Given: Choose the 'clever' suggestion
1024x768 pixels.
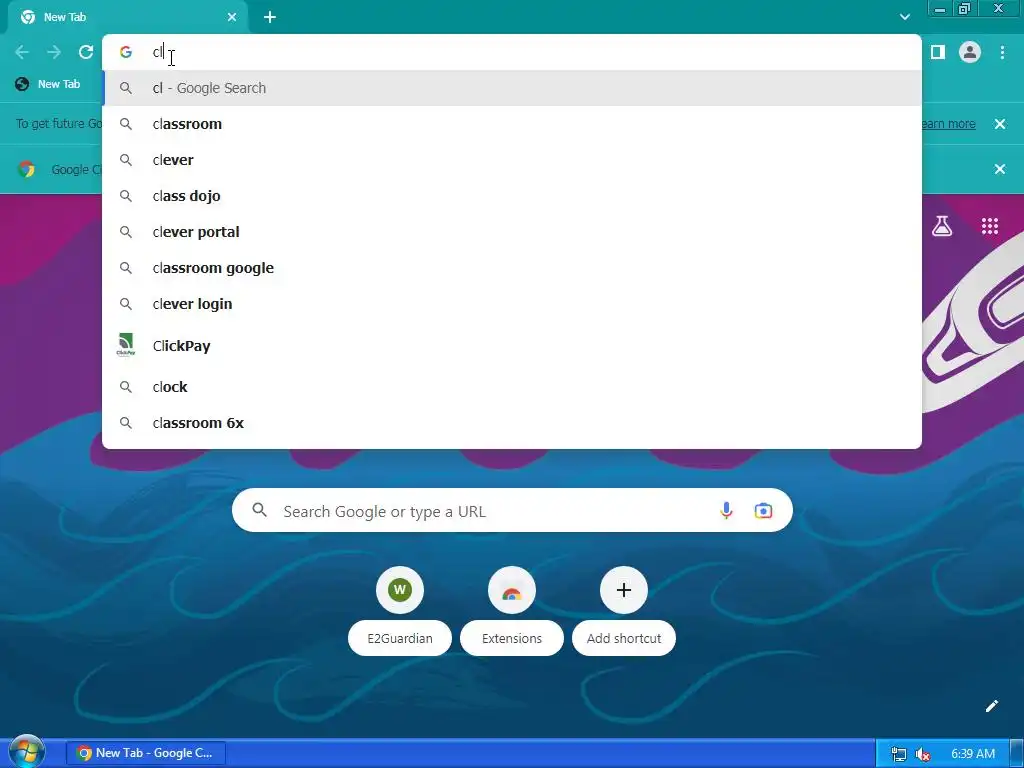Looking at the screenshot, I should click(x=512, y=160).
